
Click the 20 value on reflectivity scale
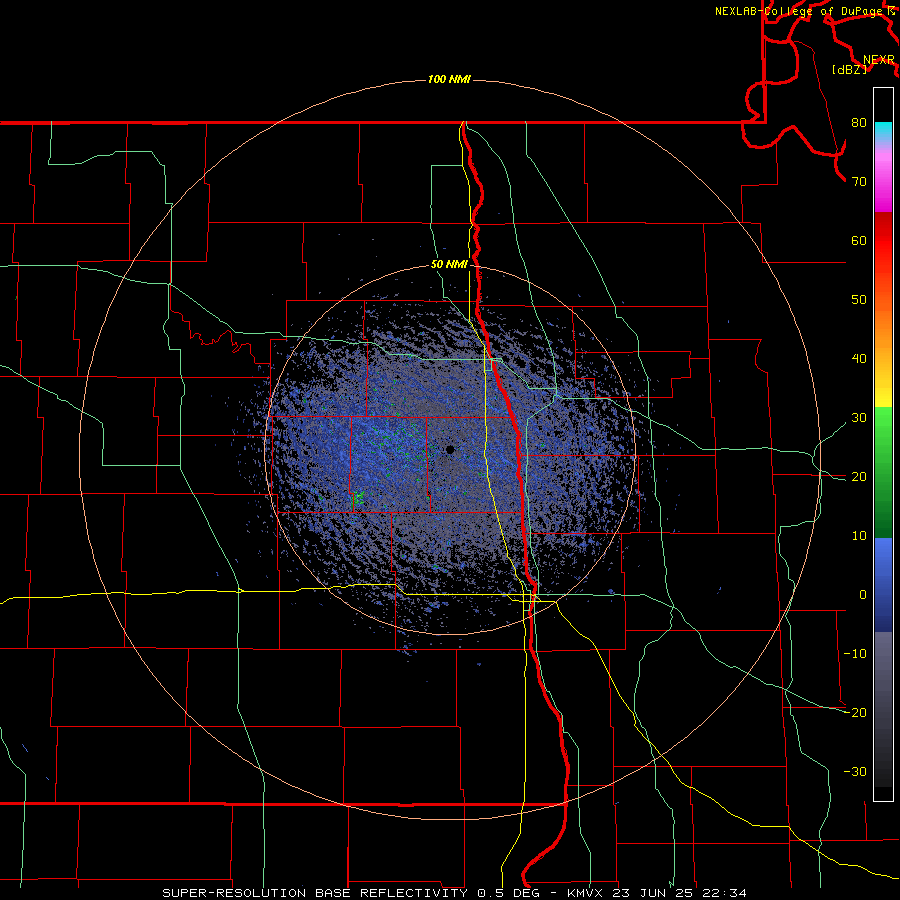click(x=859, y=477)
